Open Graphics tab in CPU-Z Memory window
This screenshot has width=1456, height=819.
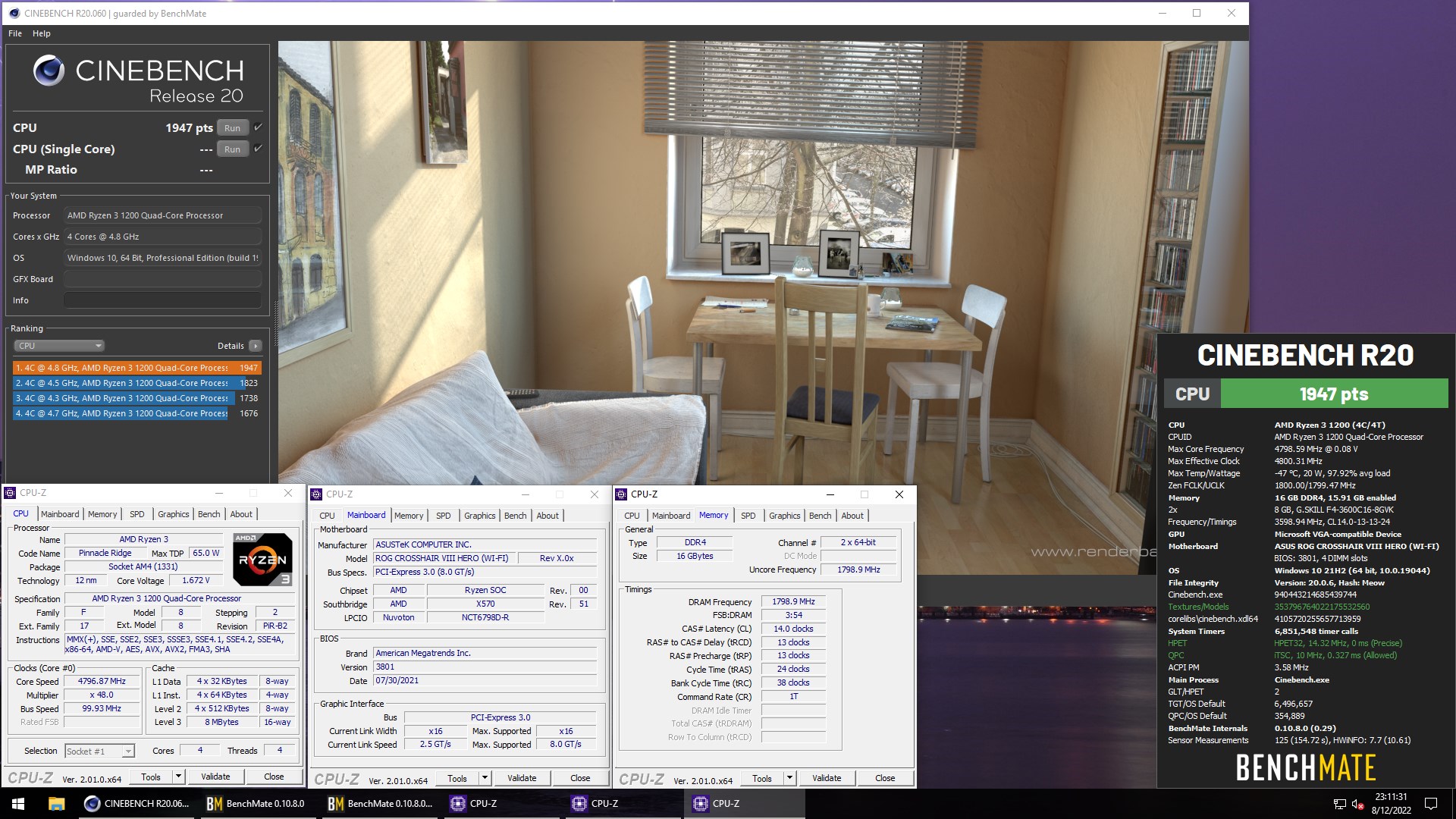click(x=784, y=516)
